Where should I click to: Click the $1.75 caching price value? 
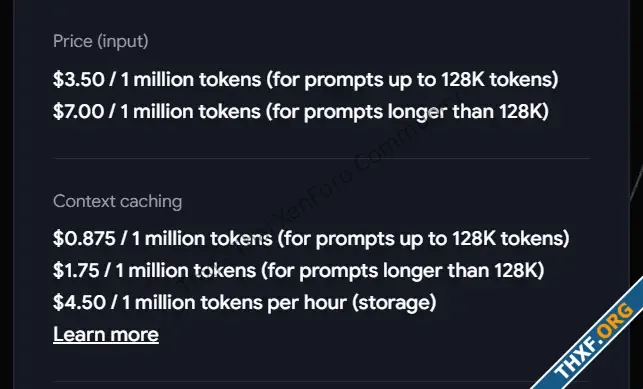coord(76,270)
